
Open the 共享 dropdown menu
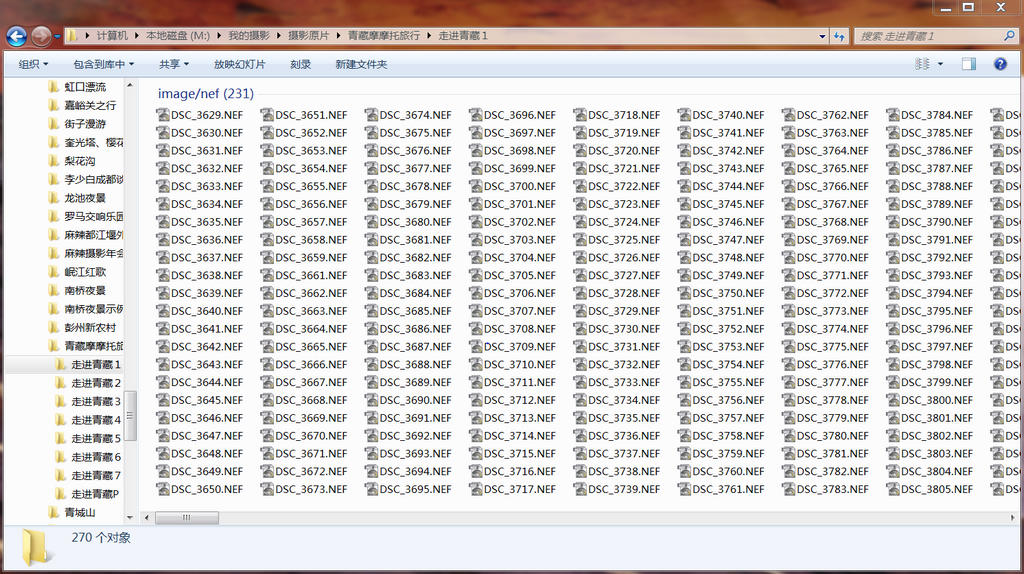click(x=174, y=64)
